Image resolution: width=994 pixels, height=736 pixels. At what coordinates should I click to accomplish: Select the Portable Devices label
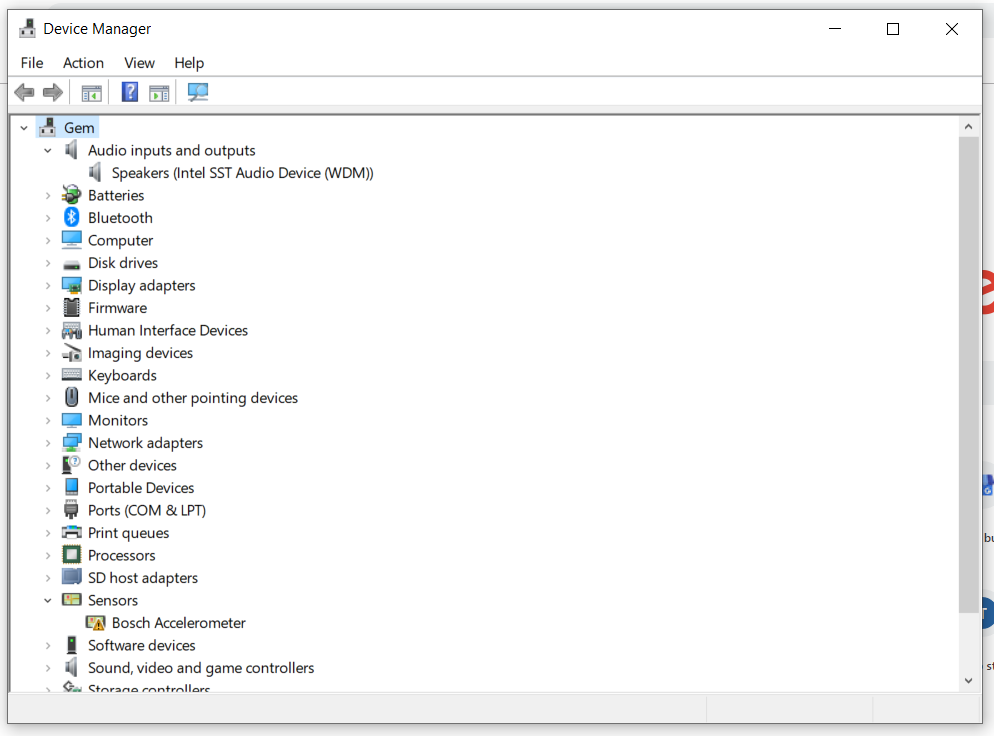tap(141, 487)
